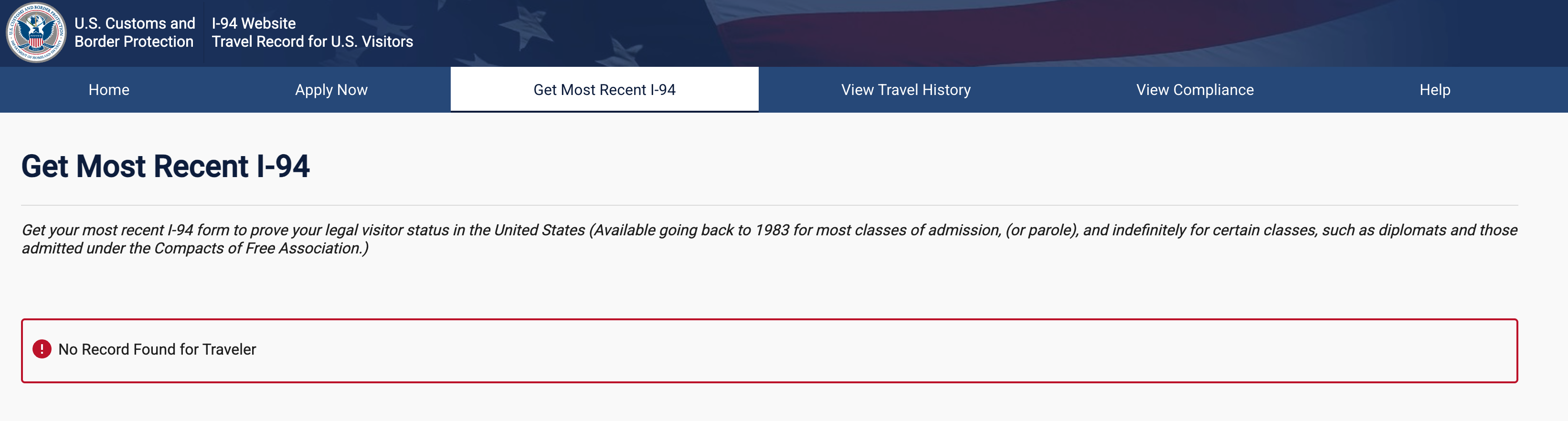Click the vertical separator beside I-94 Website
Image resolution: width=1568 pixels, height=421 pixels.
coord(203,33)
